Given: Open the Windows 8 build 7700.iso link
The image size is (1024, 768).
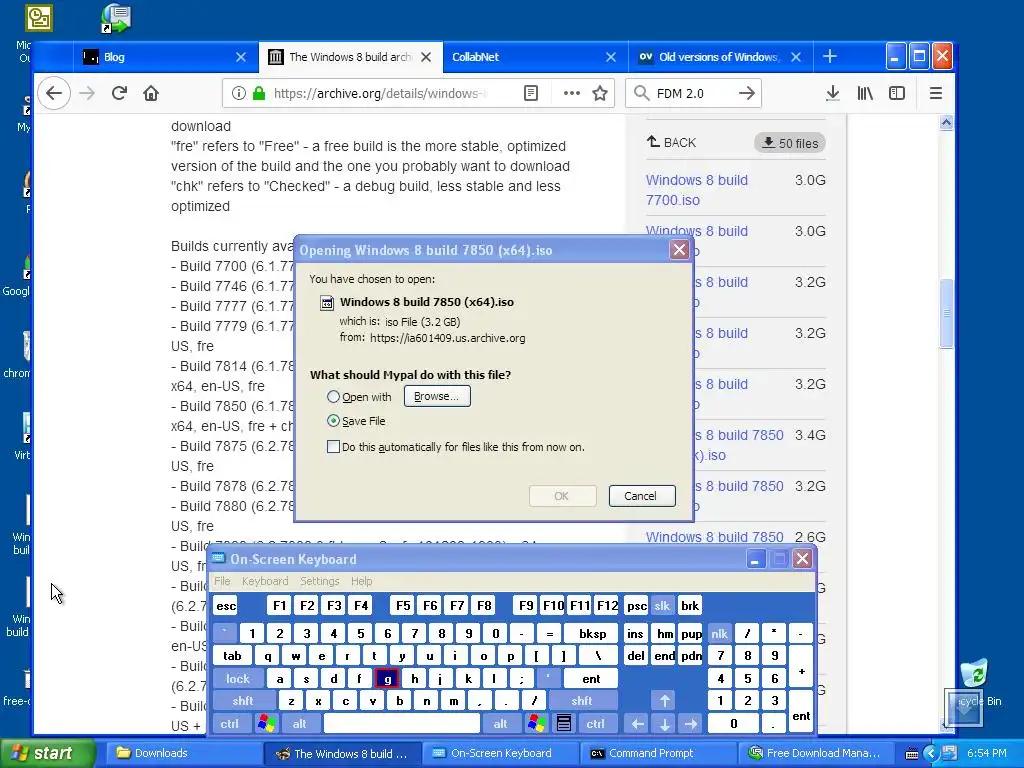Looking at the screenshot, I should click(697, 190).
